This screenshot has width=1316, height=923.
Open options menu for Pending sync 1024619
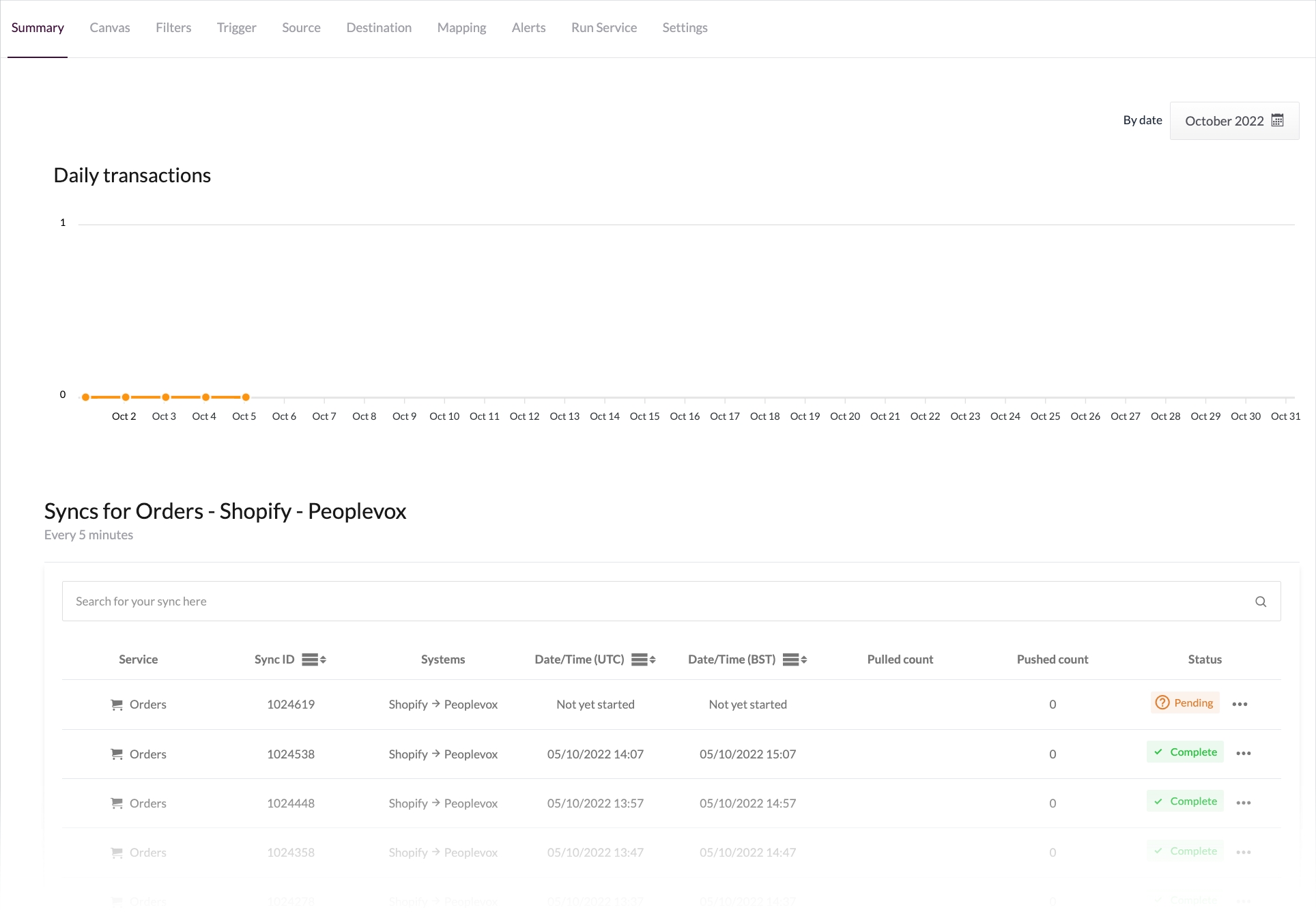click(1240, 704)
